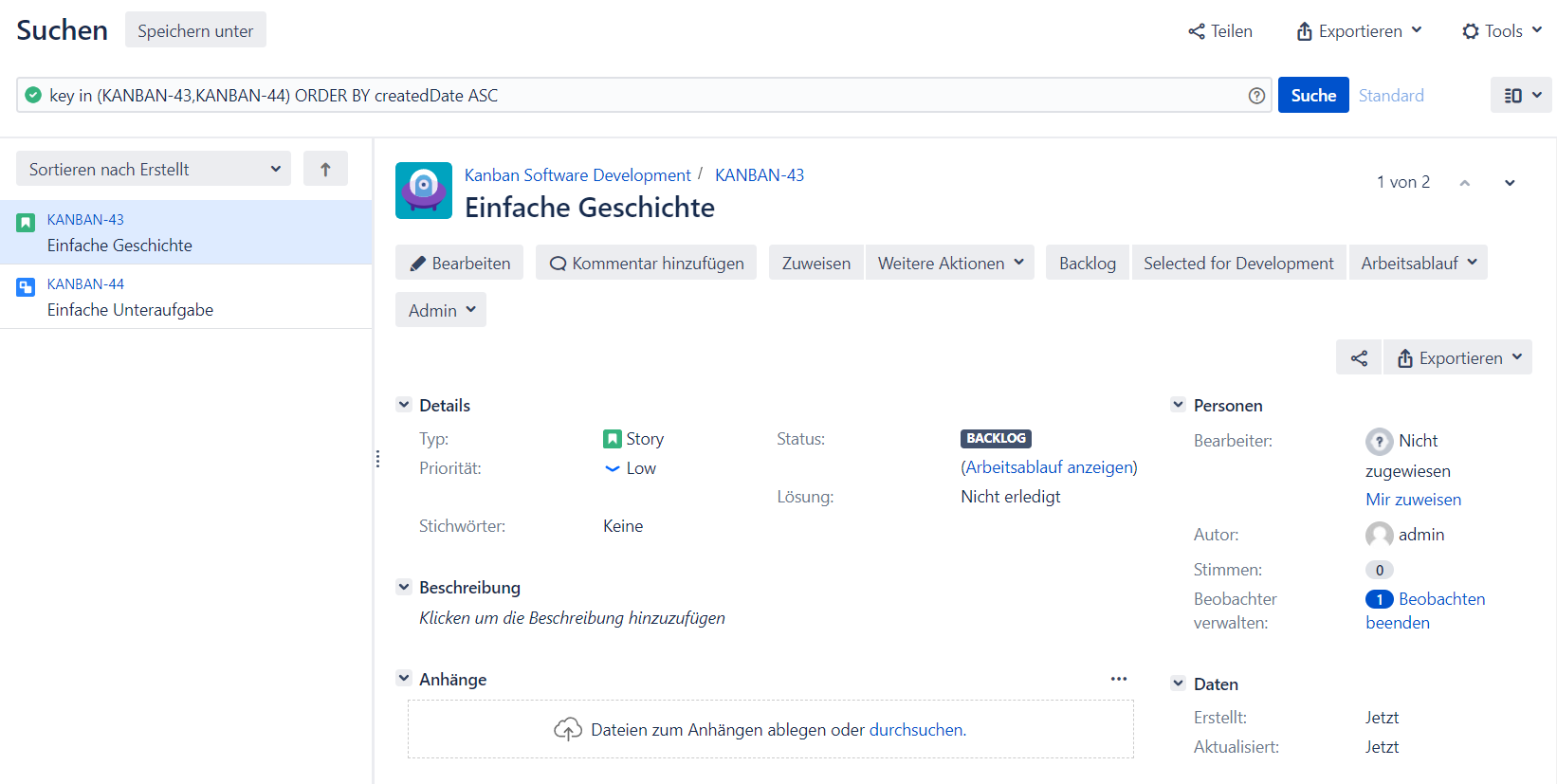This screenshot has height=784, width=1557.
Task: Open the Sortieren nach Erstellt dropdown
Action: click(x=154, y=169)
